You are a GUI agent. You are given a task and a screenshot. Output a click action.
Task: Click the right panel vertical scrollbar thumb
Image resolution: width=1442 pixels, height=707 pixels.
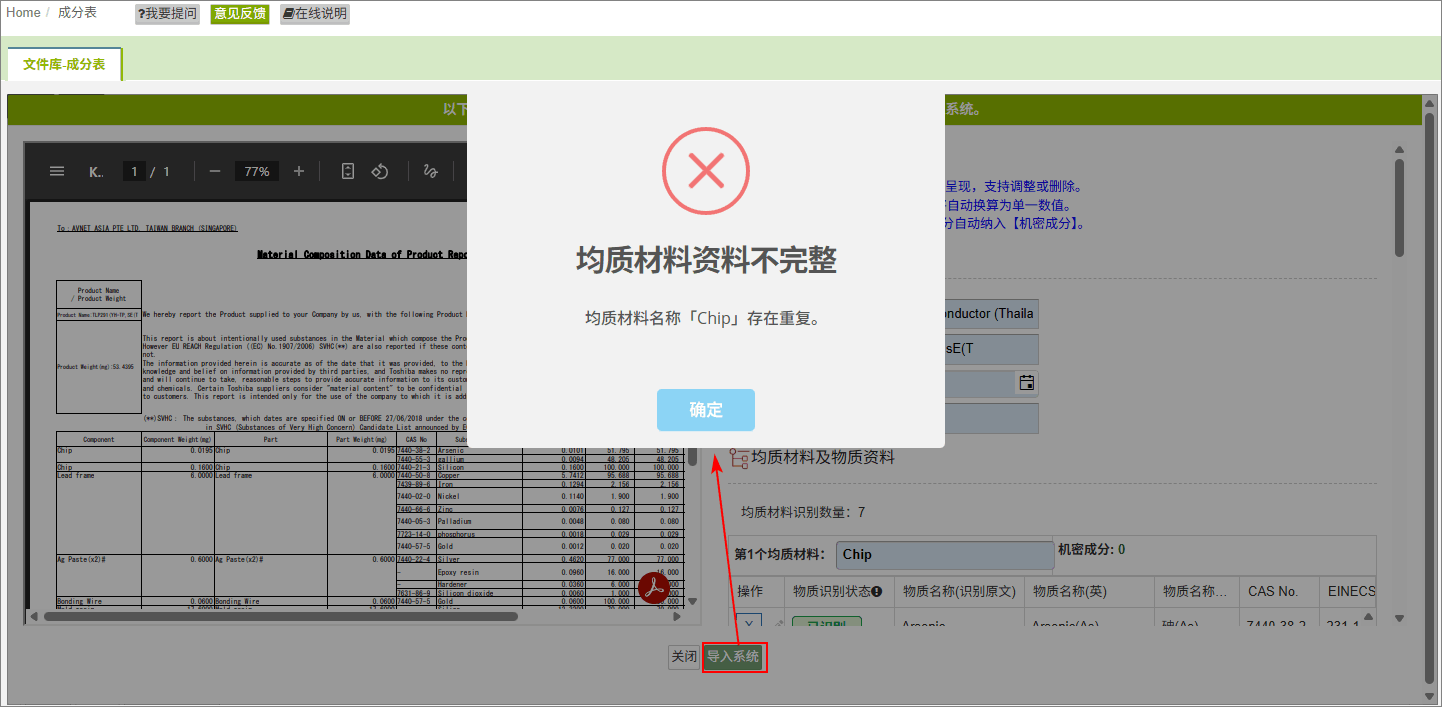[x=1400, y=207]
